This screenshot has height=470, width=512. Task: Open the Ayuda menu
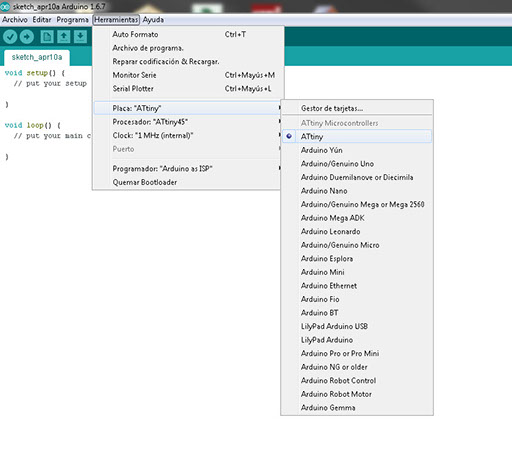click(153, 20)
